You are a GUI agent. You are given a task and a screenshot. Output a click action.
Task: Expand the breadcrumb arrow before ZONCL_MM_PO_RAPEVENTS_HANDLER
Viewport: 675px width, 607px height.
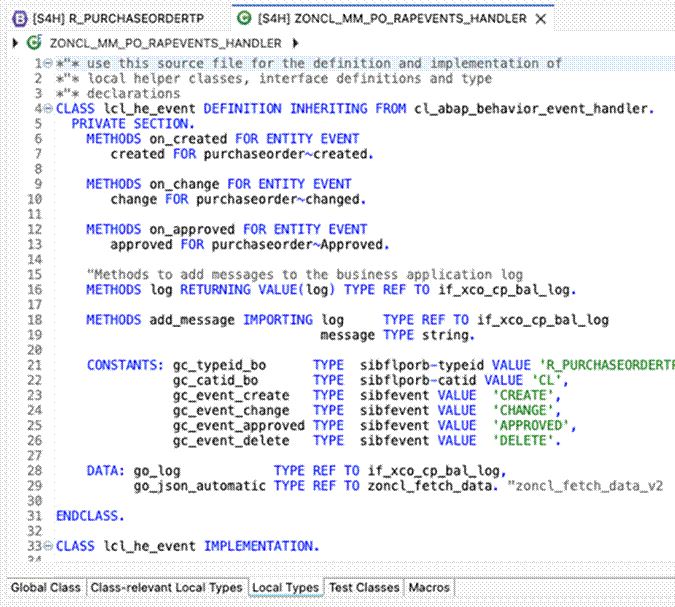[13, 43]
